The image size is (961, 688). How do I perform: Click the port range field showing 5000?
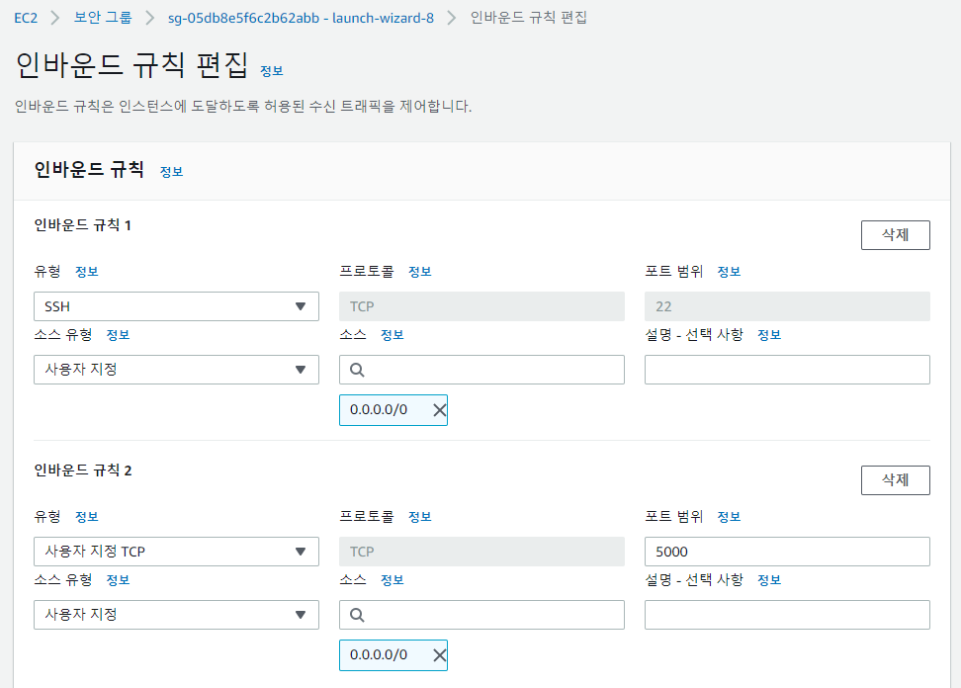[x=787, y=551]
